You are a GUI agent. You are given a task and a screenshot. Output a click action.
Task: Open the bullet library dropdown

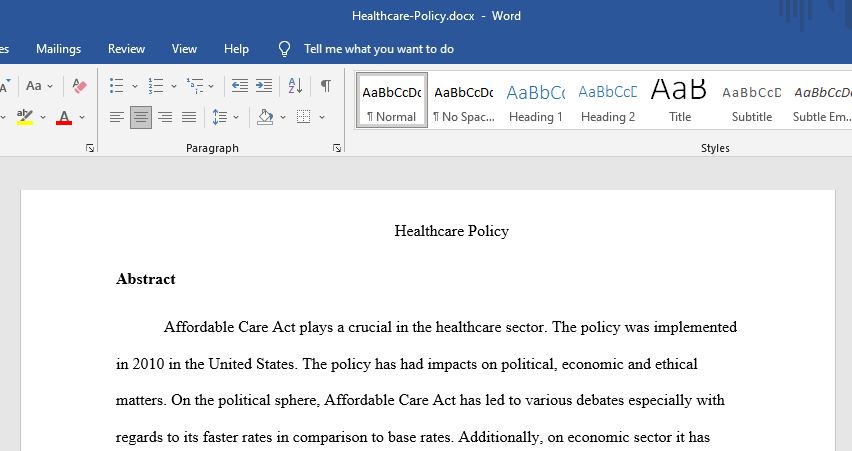(x=135, y=86)
